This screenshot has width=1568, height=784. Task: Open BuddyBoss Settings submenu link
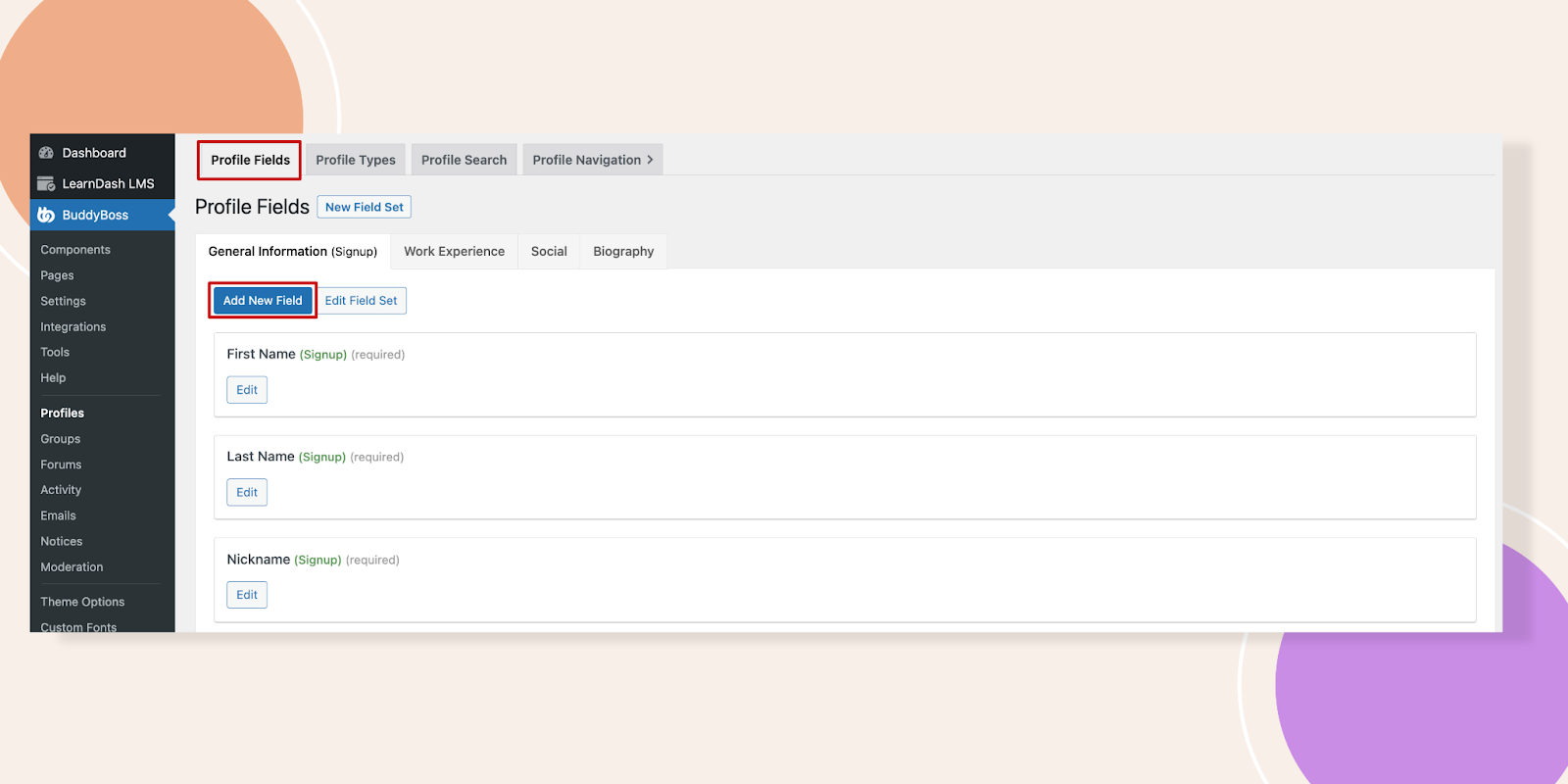click(x=63, y=301)
